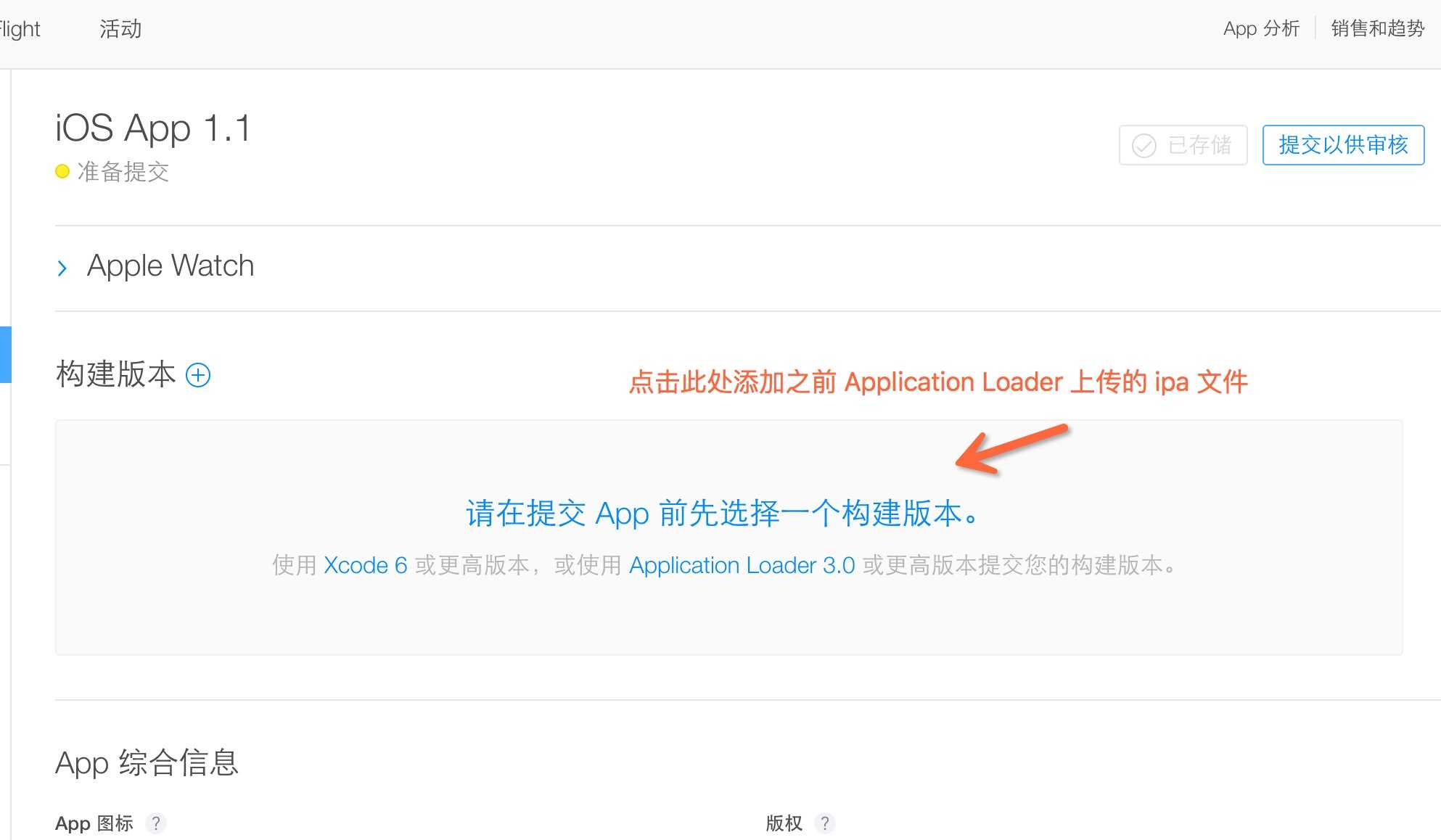Click the 准备提交 status text
This screenshot has height=840, width=1441.
click(123, 172)
